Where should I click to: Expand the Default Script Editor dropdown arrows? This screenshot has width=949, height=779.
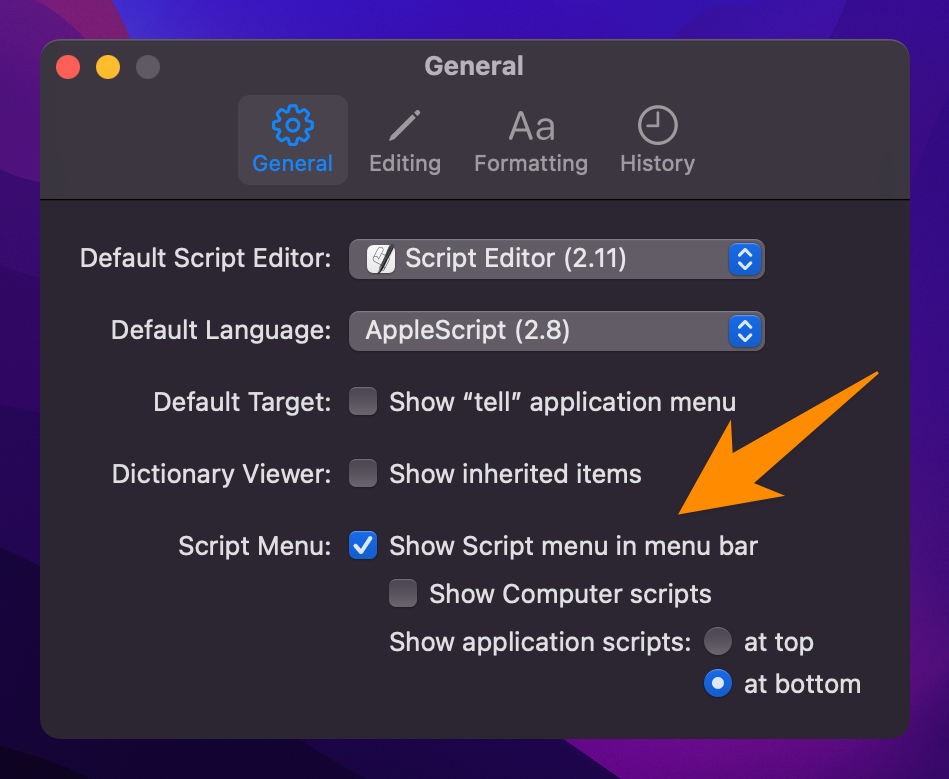[745, 259]
